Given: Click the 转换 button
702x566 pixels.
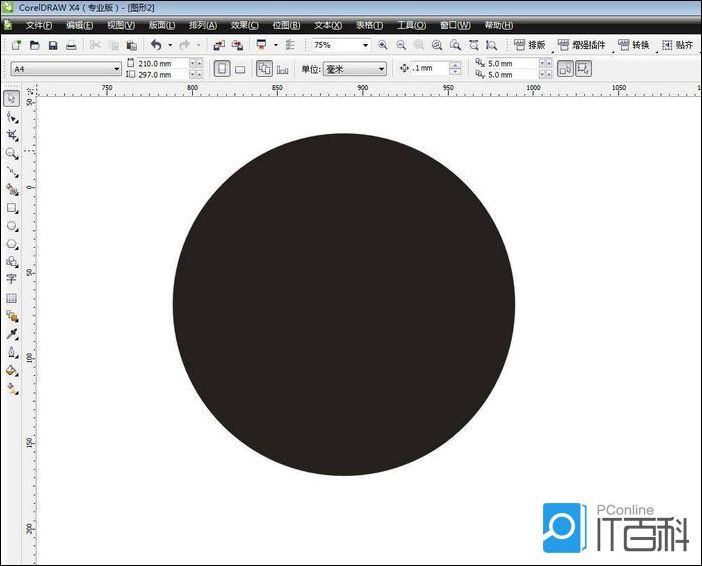Looking at the screenshot, I should [634, 46].
